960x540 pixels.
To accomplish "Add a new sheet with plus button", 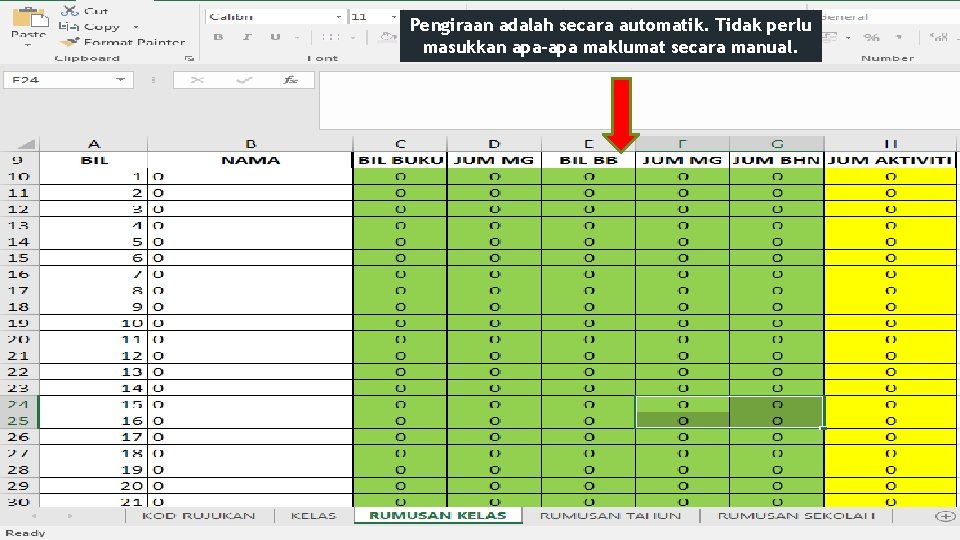I will [x=945, y=516].
